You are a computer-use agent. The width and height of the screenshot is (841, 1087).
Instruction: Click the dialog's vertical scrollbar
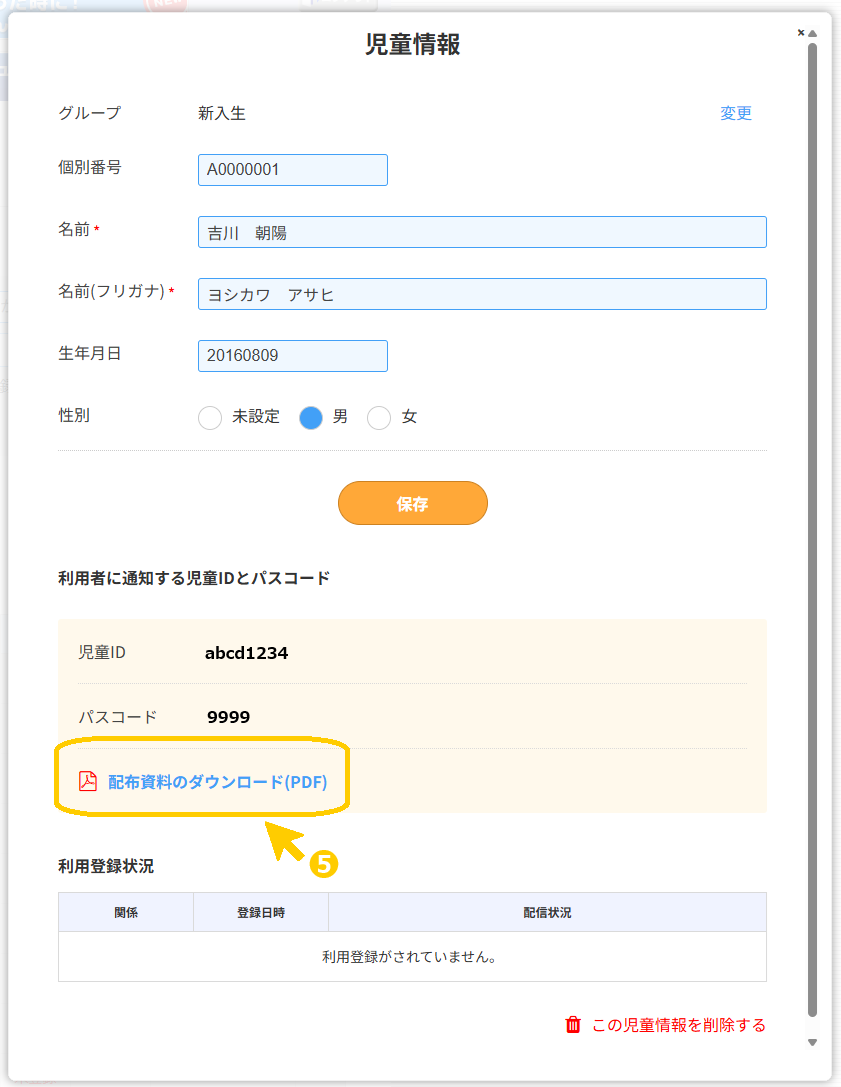813,530
